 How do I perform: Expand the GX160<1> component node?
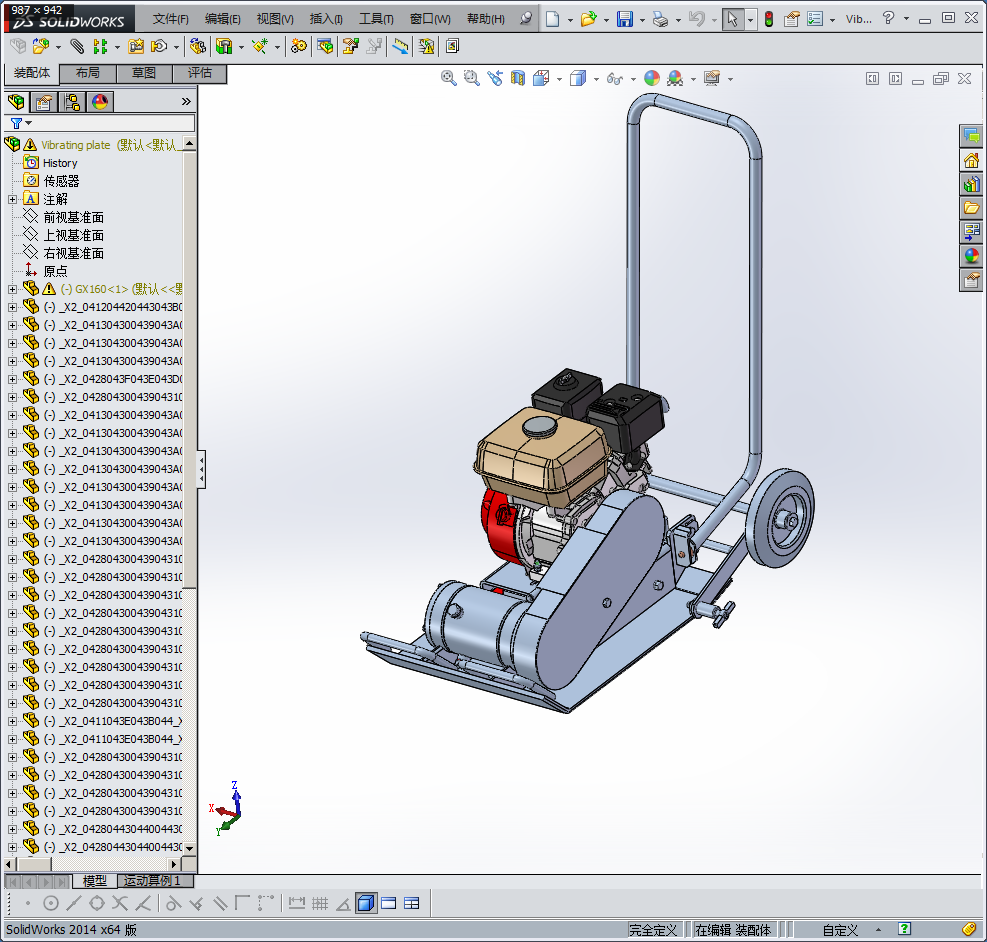point(12,289)
